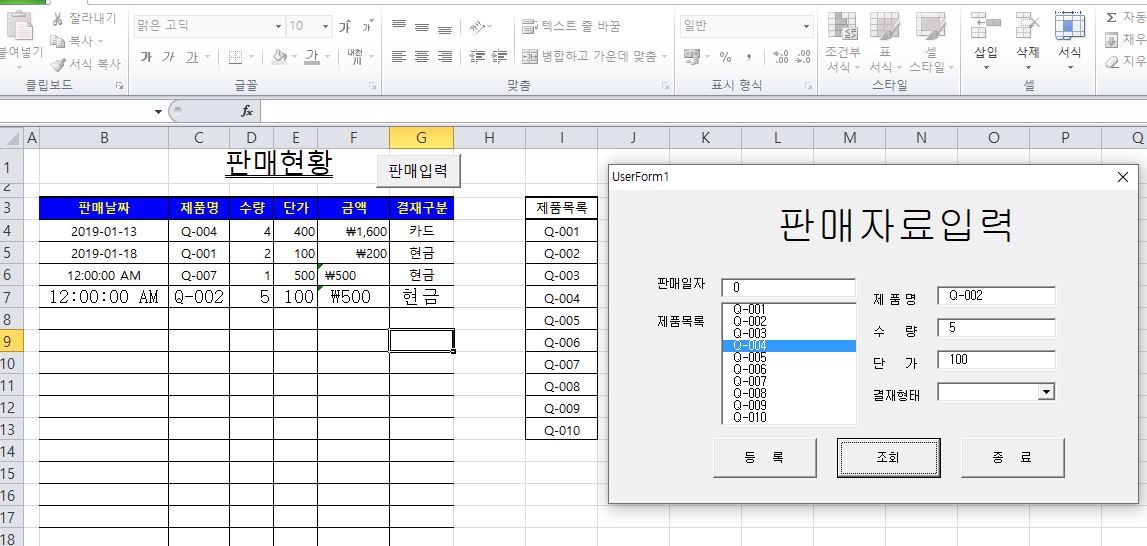Open the 결재형태 combo box dropdown
1147x546 pixels.
1046,393
